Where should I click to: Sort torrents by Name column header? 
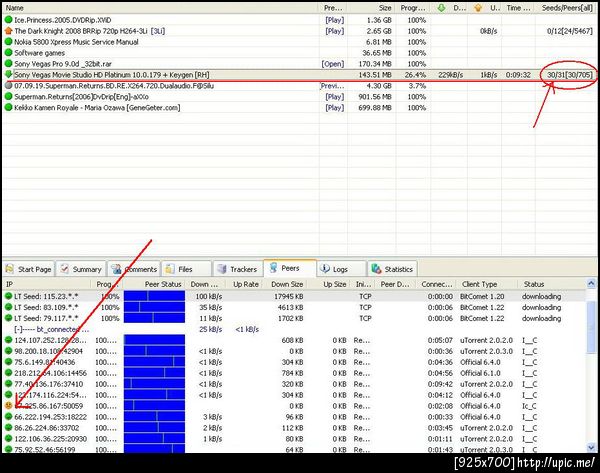pos(161,8)
